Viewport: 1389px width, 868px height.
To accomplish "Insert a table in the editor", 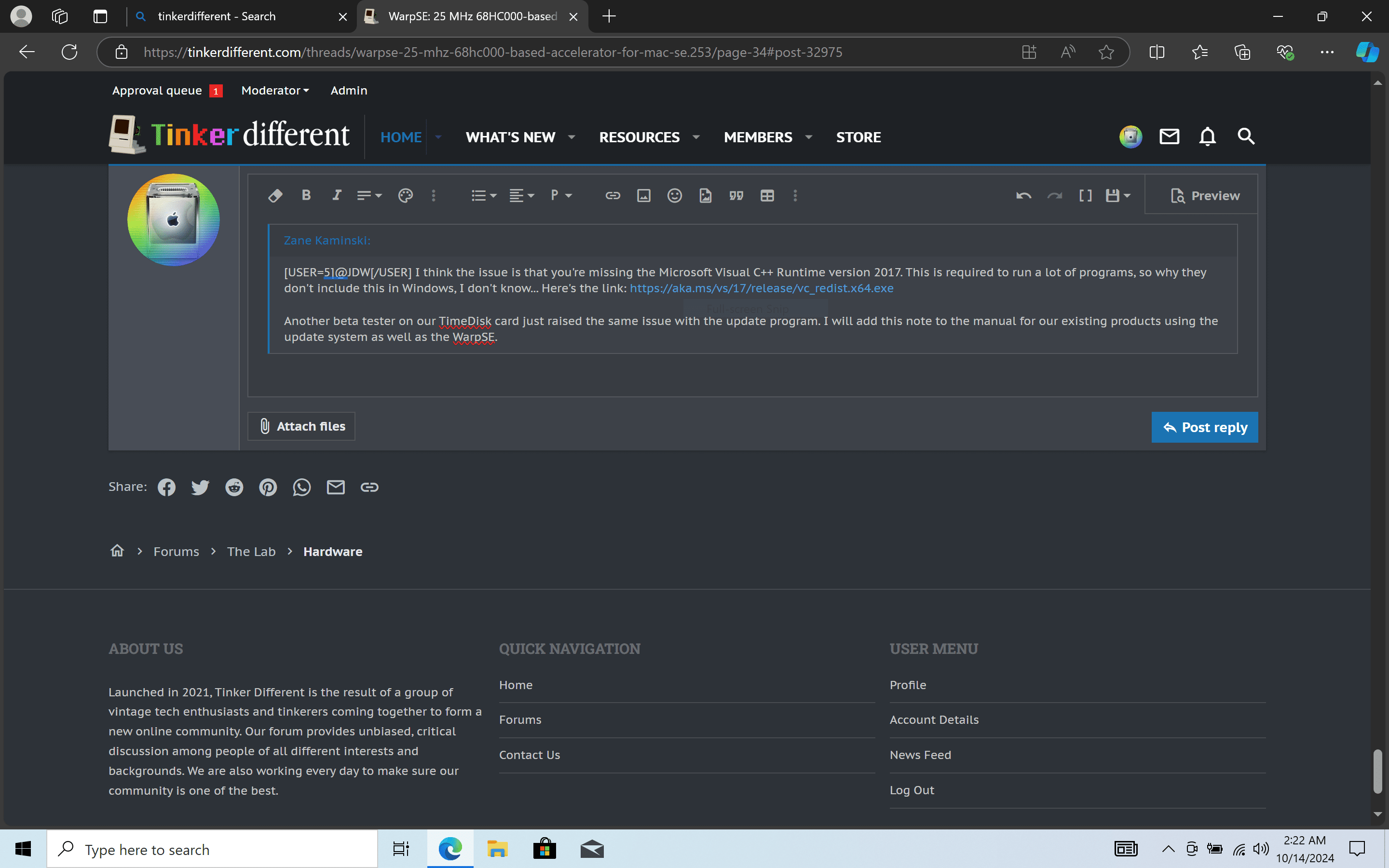I will click(767, 196).
